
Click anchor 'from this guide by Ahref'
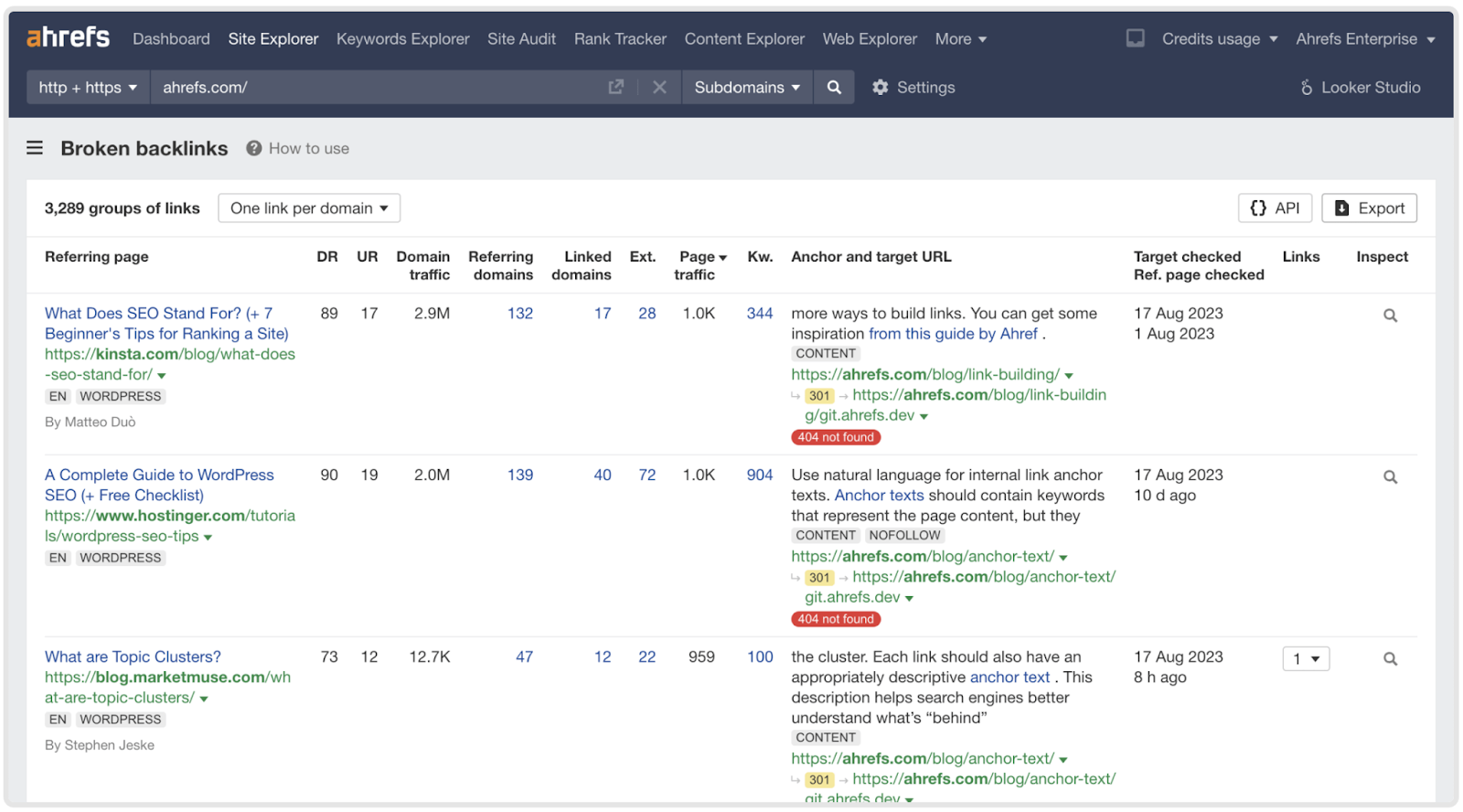pos(953,334)
